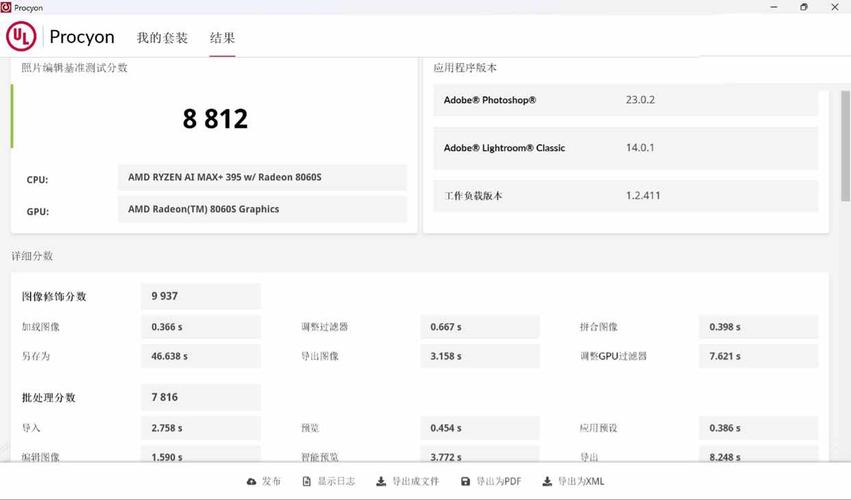Restore down the Procyon window

pos(804,7)
